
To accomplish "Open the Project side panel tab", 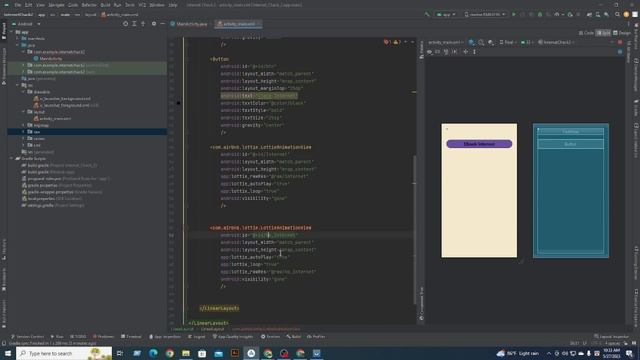I will coord(4,31).
